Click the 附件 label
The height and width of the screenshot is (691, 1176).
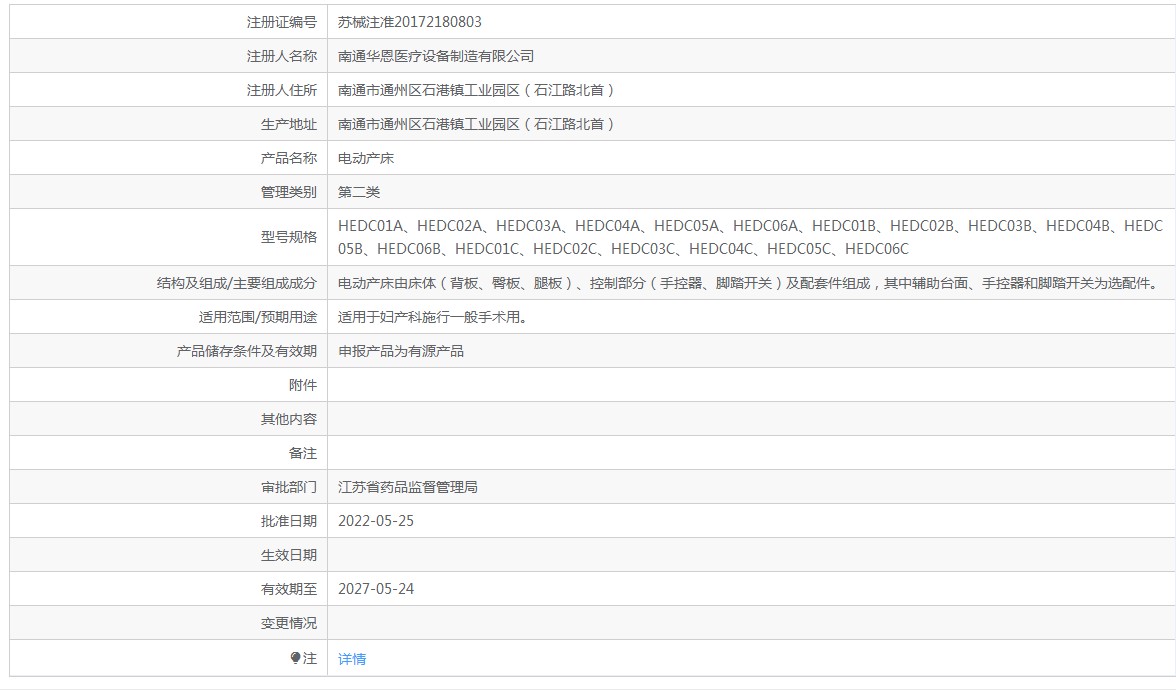point(302,385)
